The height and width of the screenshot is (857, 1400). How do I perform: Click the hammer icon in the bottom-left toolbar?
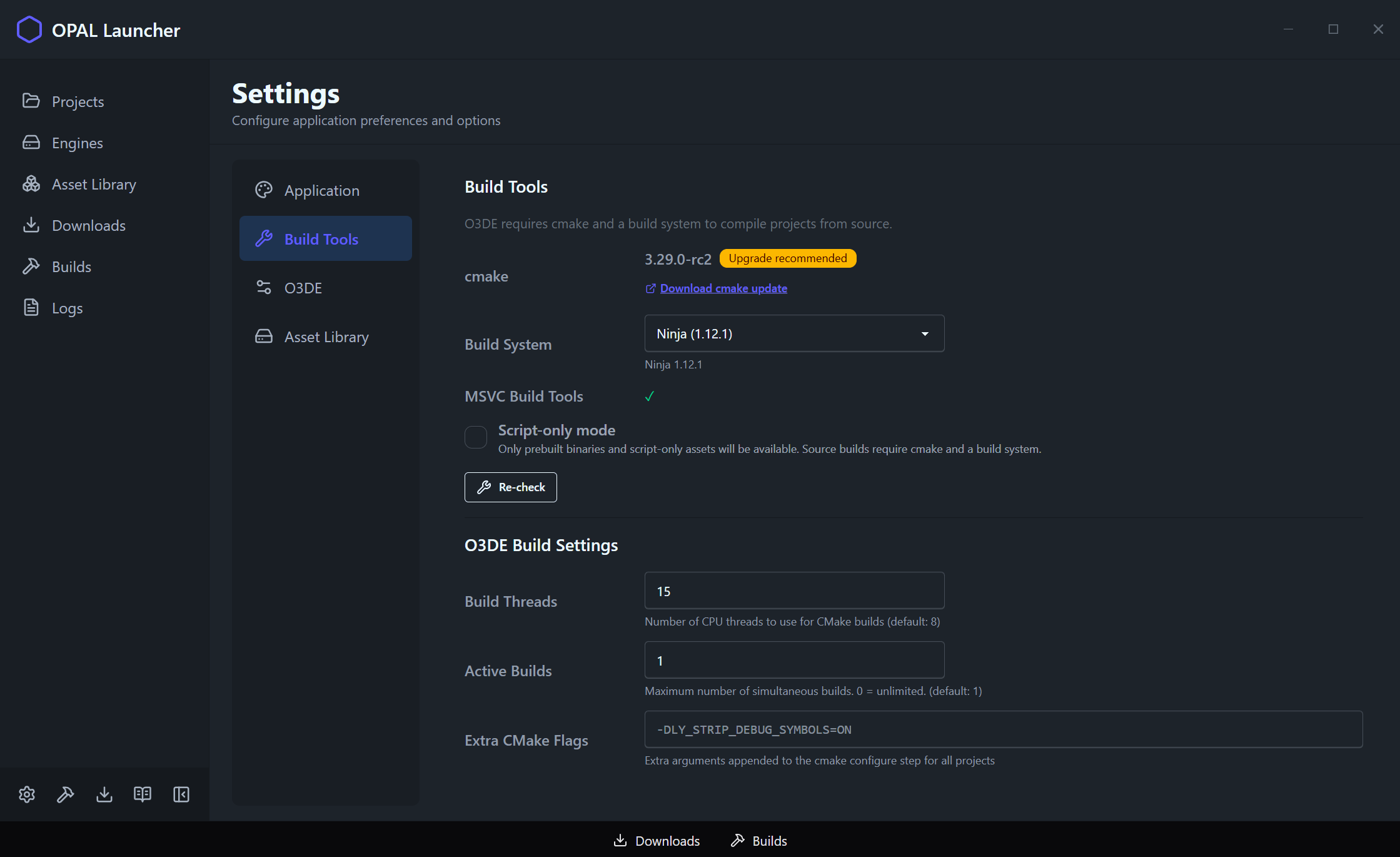(x=66, y=794)
